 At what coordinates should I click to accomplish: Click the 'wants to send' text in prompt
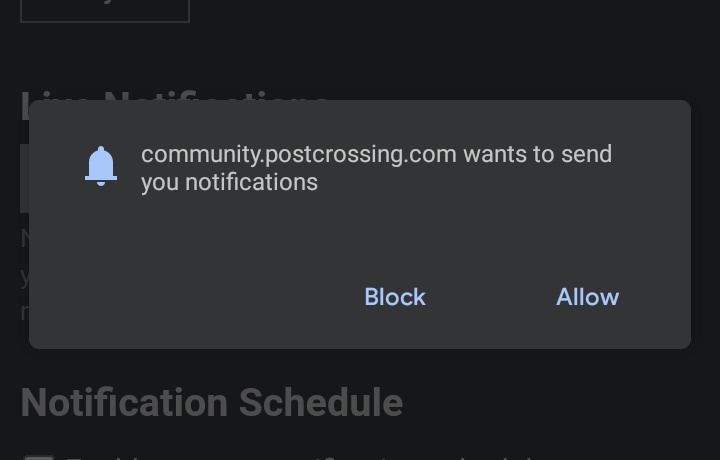[537, 154]
